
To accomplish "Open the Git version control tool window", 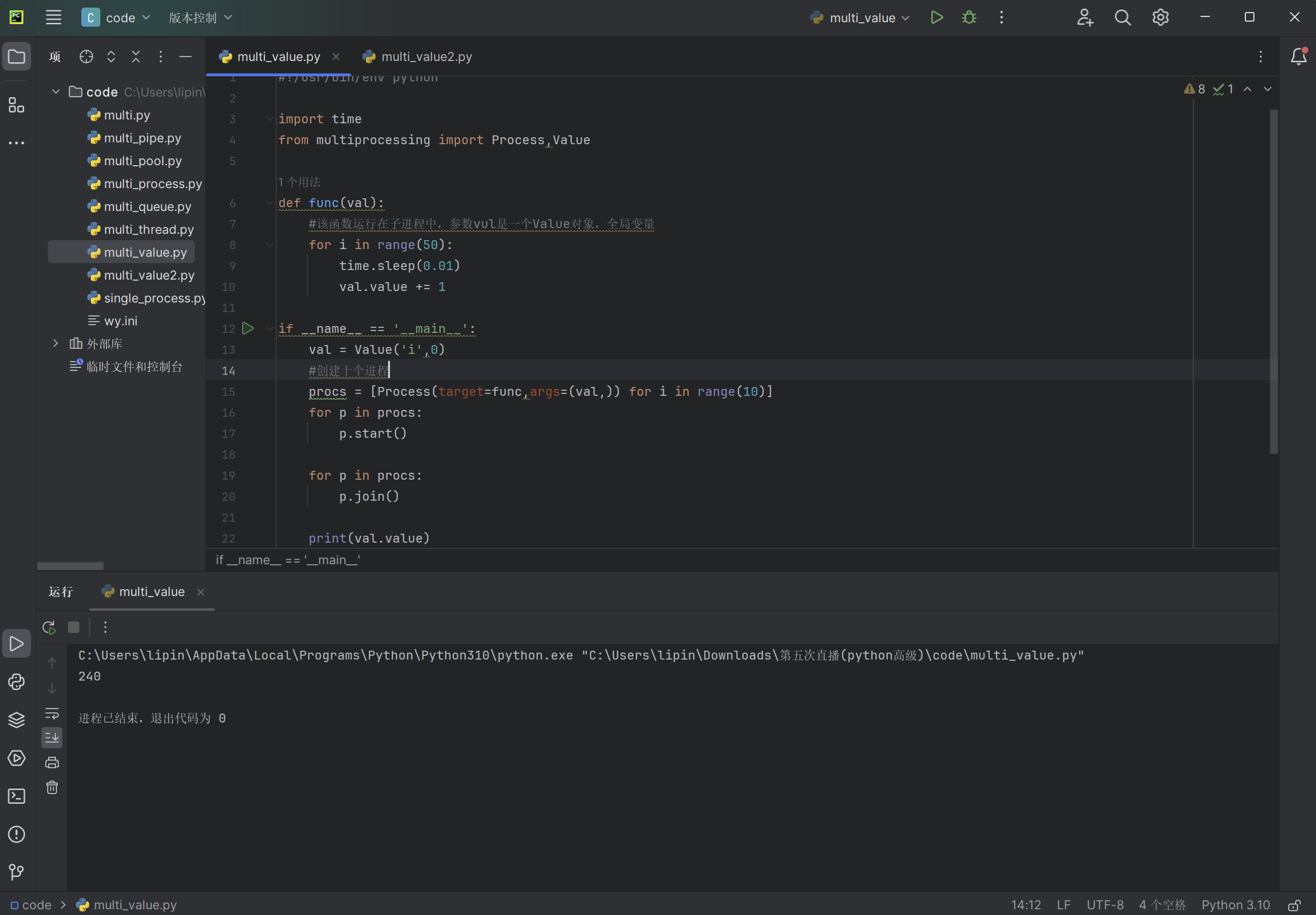I will (x=17, y=872).
